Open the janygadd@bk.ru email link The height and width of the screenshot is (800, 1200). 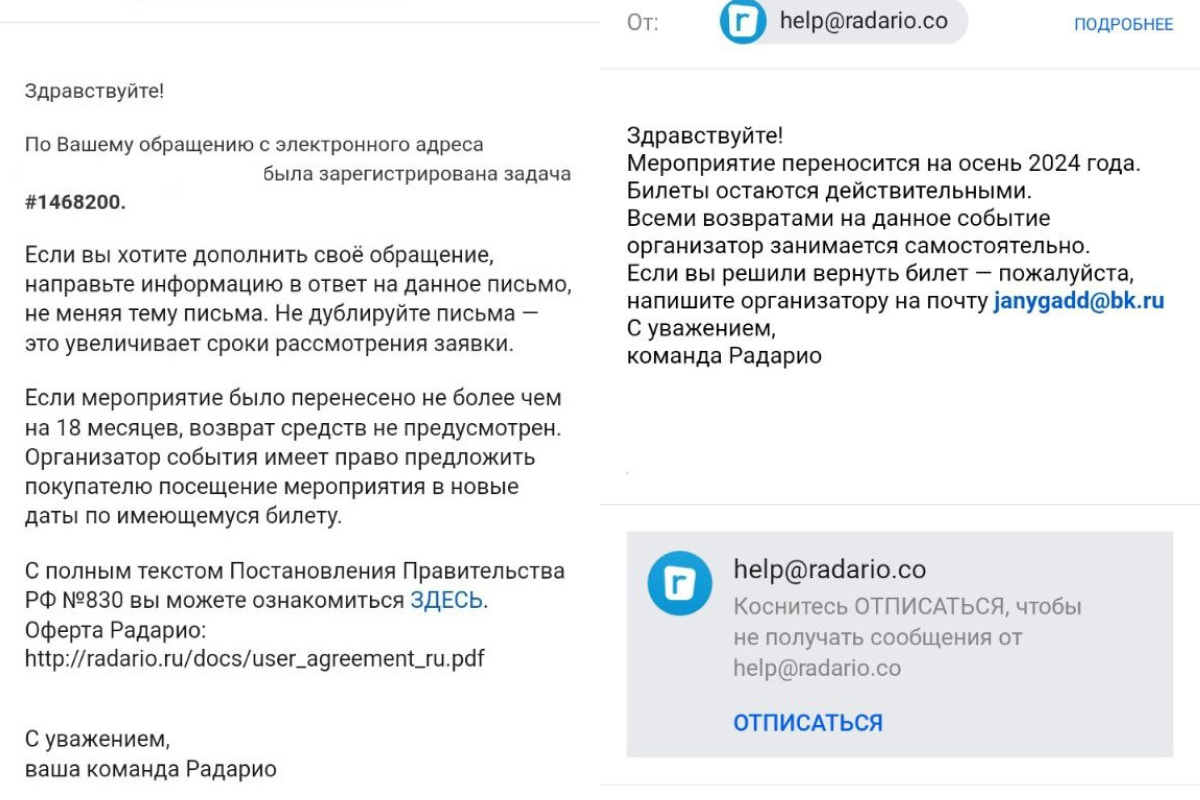point(1079,301)
